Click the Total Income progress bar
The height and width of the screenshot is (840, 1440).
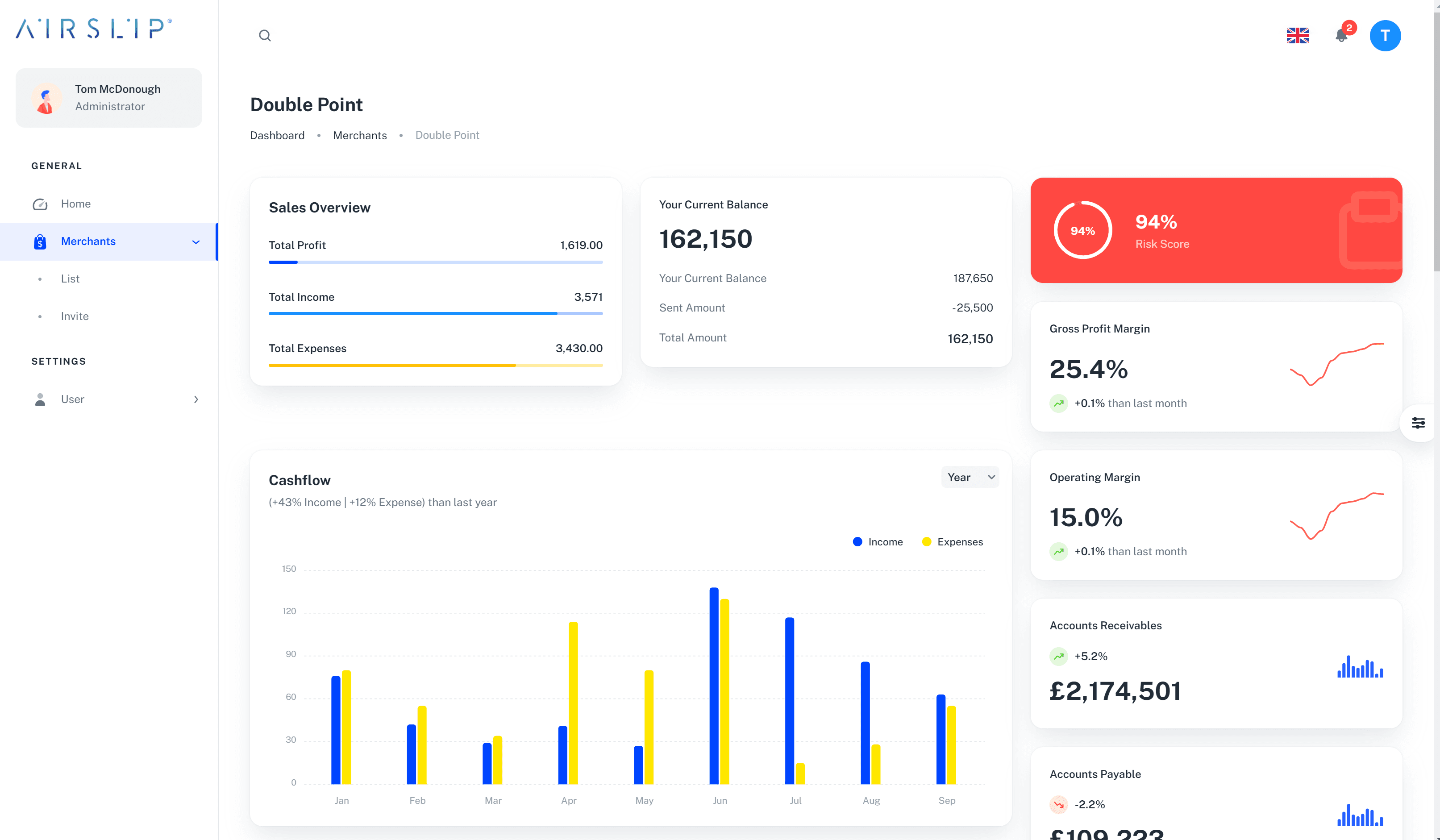tap(435, 314)
